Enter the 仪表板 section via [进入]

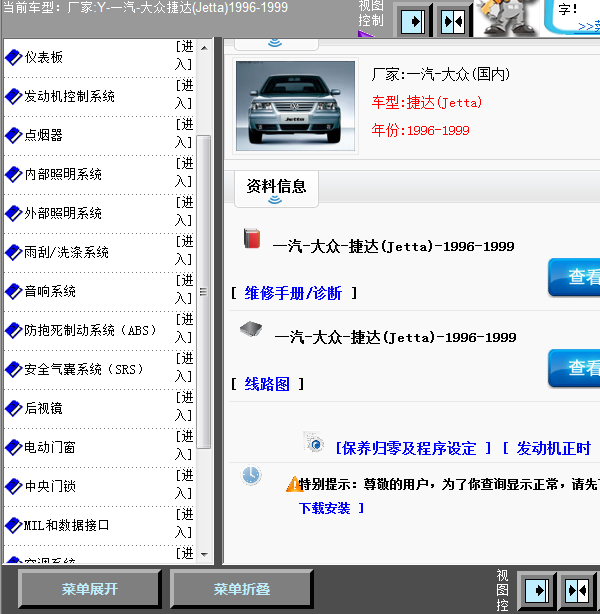(x=184, y=55)
